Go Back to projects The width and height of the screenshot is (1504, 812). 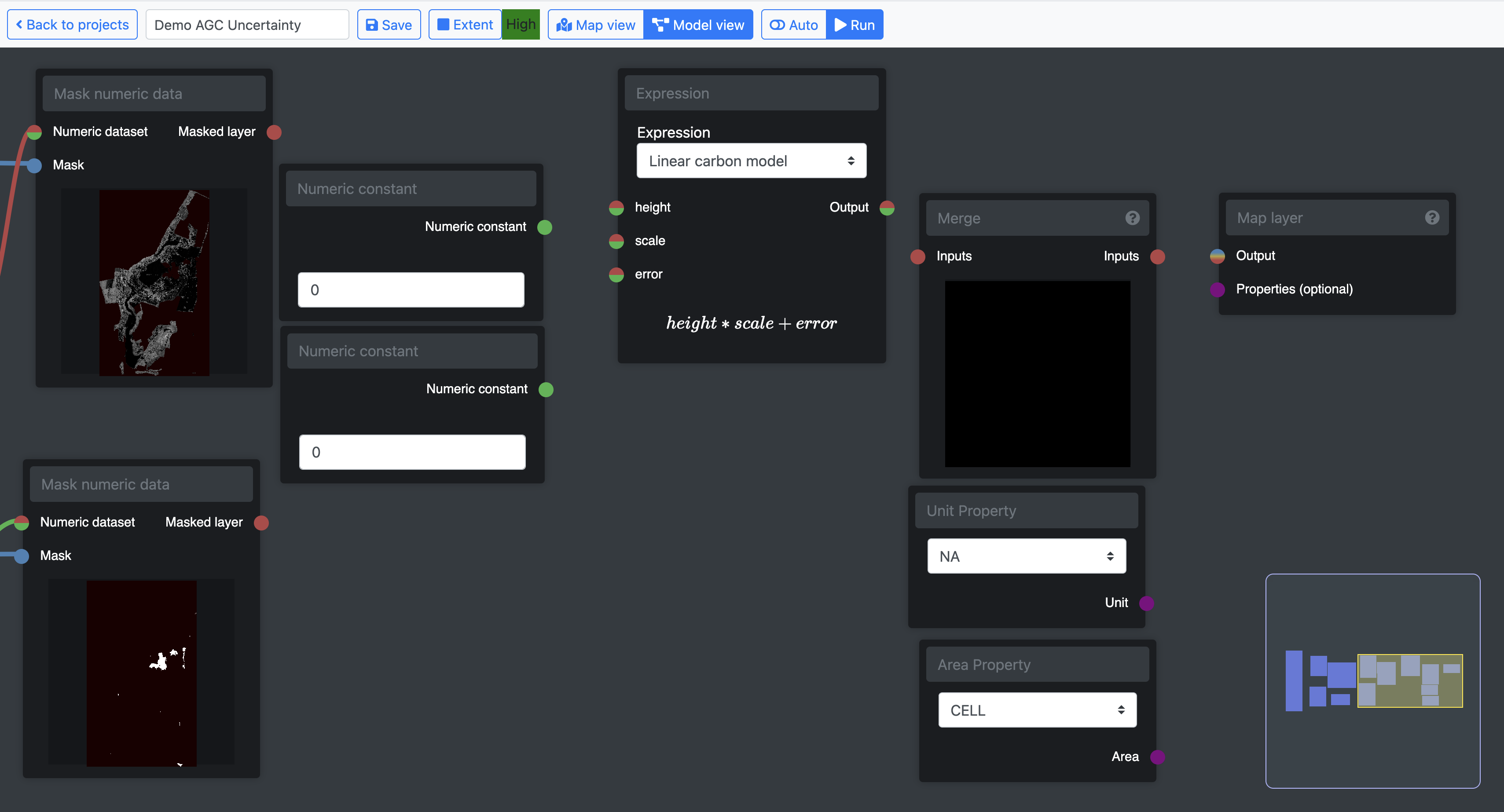point(73,25)
